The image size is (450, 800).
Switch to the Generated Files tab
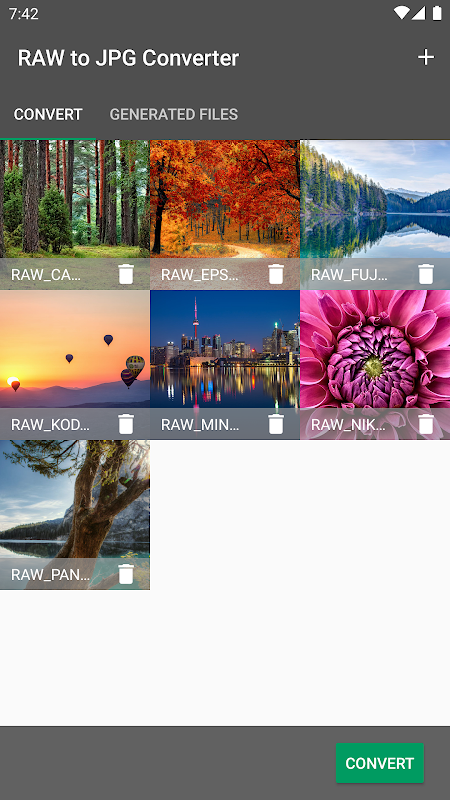pyautogui.click(x=173, y=114)
